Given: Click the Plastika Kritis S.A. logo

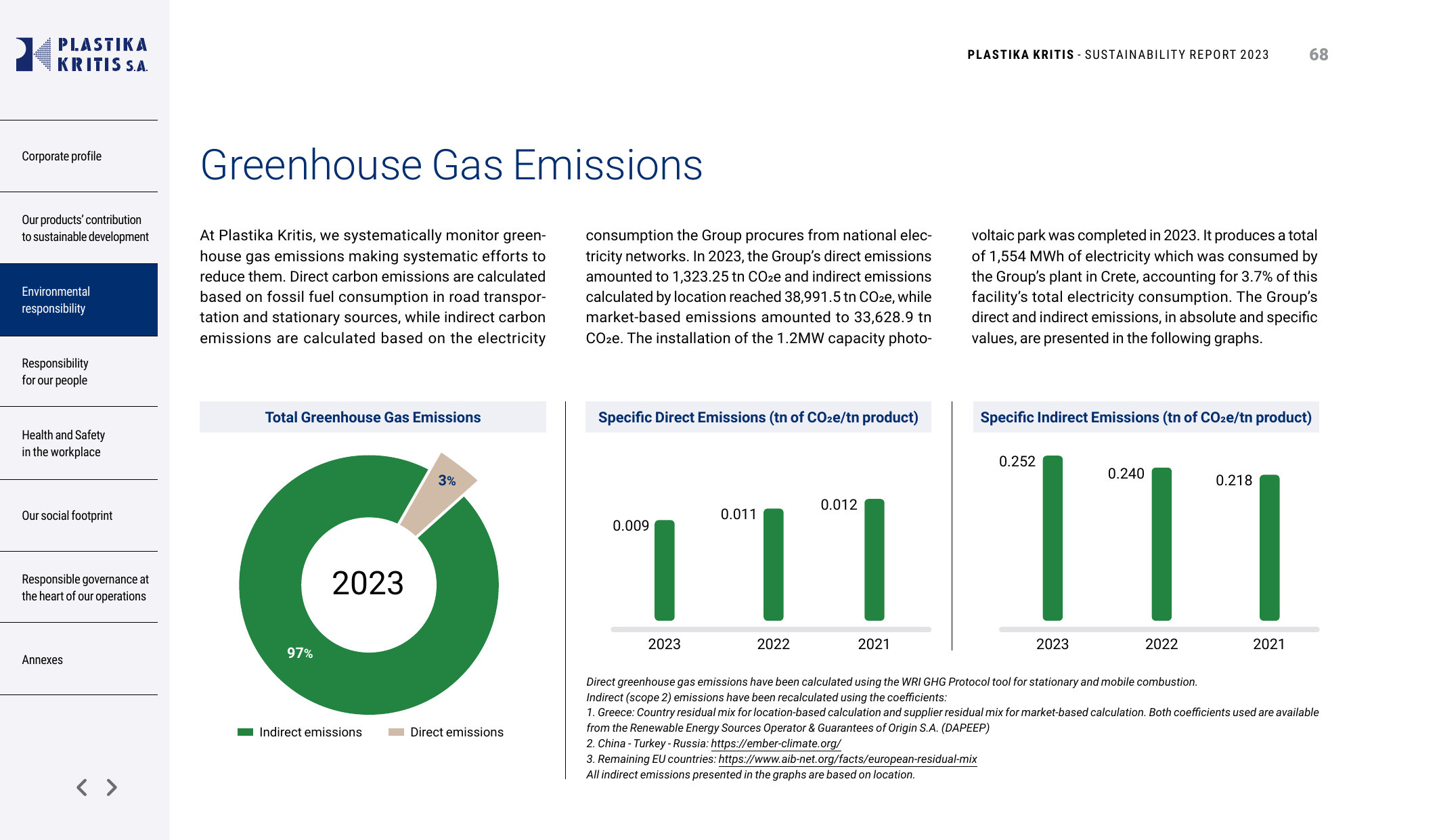Looking at the screenshot, I should pos(82,54).
